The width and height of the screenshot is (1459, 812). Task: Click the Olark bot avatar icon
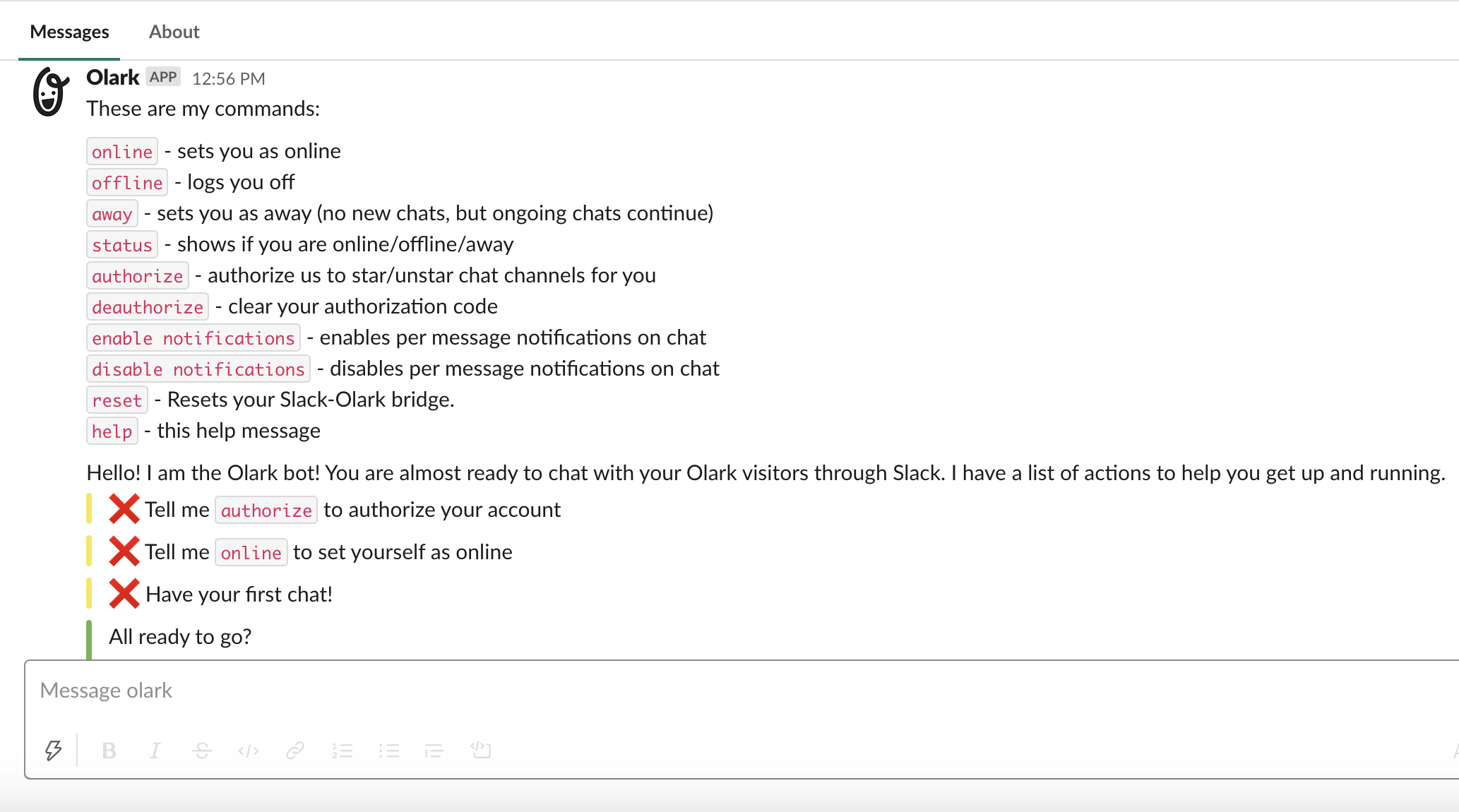47,90
